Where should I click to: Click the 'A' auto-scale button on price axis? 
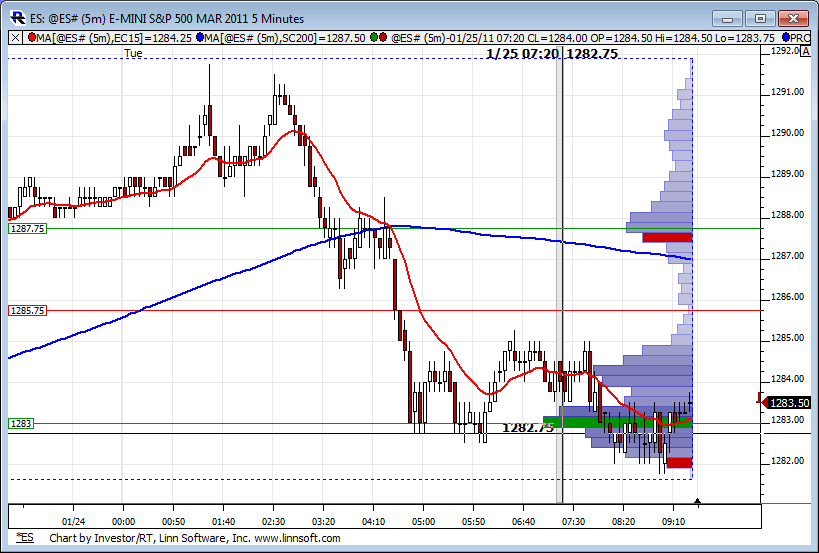click(805, 51)
